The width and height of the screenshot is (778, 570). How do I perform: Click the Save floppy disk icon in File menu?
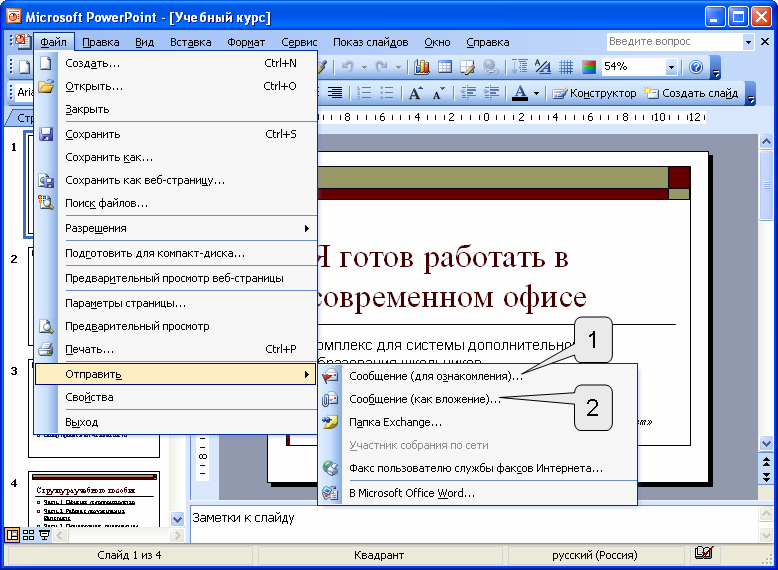(x=46, y=134)
